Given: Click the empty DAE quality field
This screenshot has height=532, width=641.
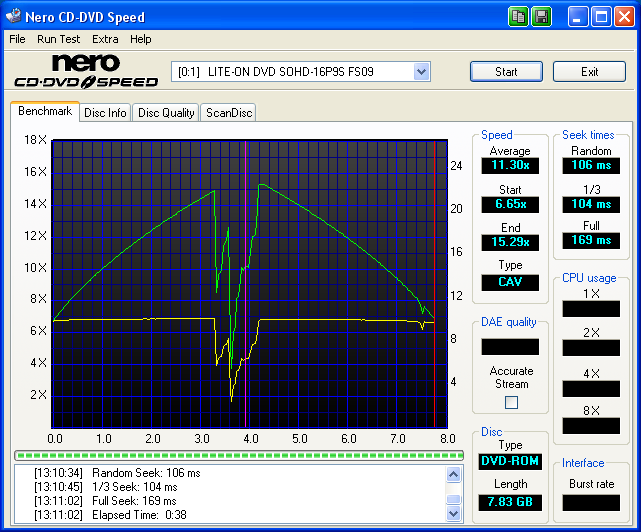Looking at the screenshot, I should coord(510,346).
